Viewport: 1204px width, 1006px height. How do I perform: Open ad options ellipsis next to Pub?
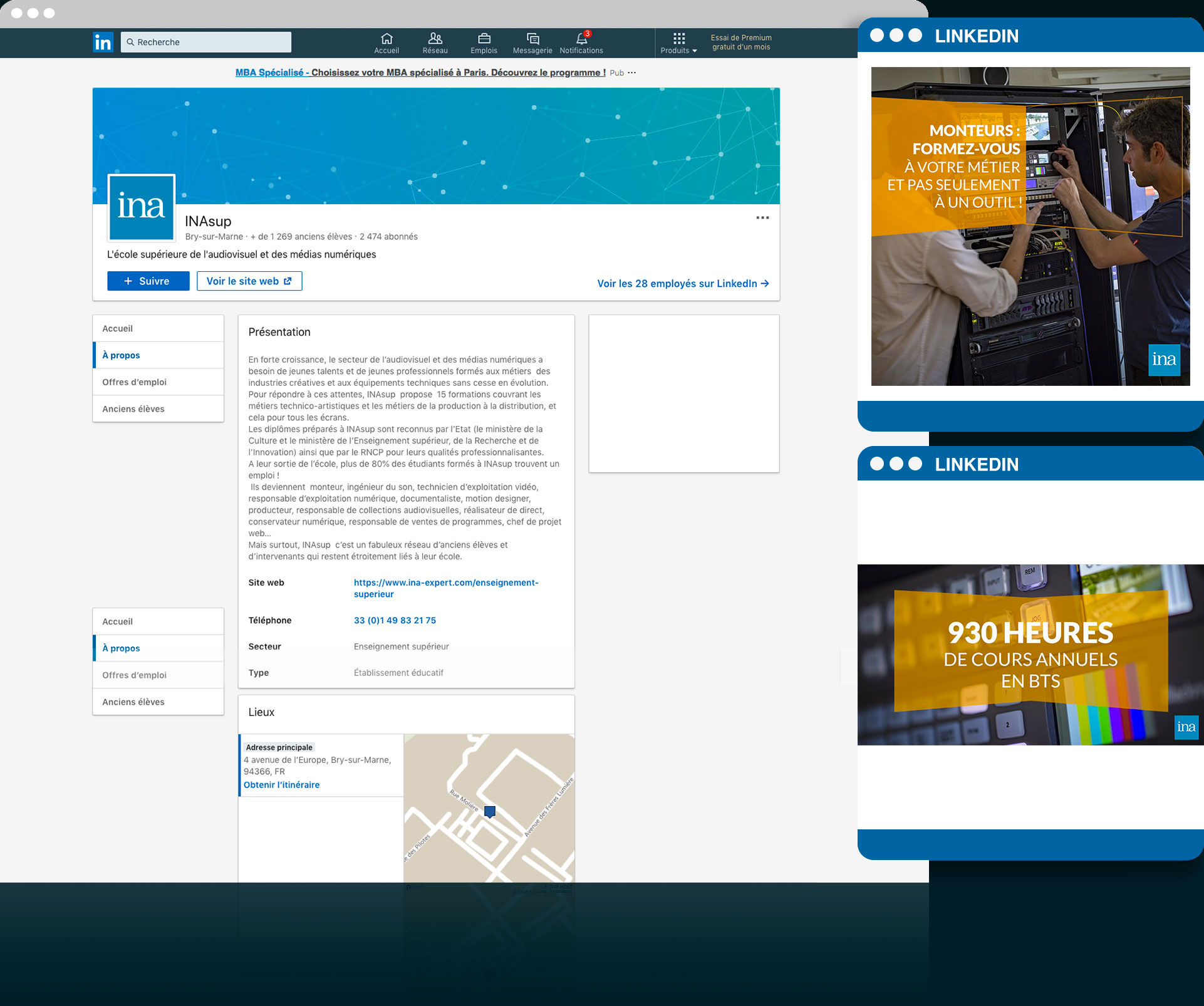[x=632, y=73]
